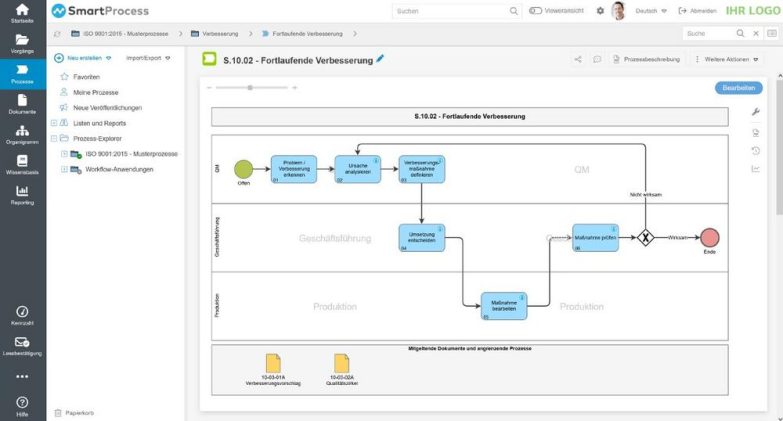Toggle the Vieweransicht switch
This screenshot has height=421, width=783.
(x=536, y=11)
